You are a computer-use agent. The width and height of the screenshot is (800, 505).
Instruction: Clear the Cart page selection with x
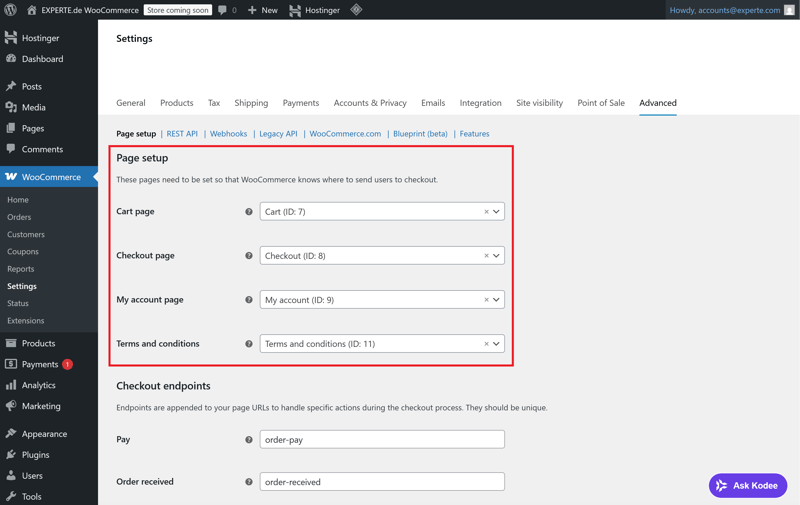point(486,212)
